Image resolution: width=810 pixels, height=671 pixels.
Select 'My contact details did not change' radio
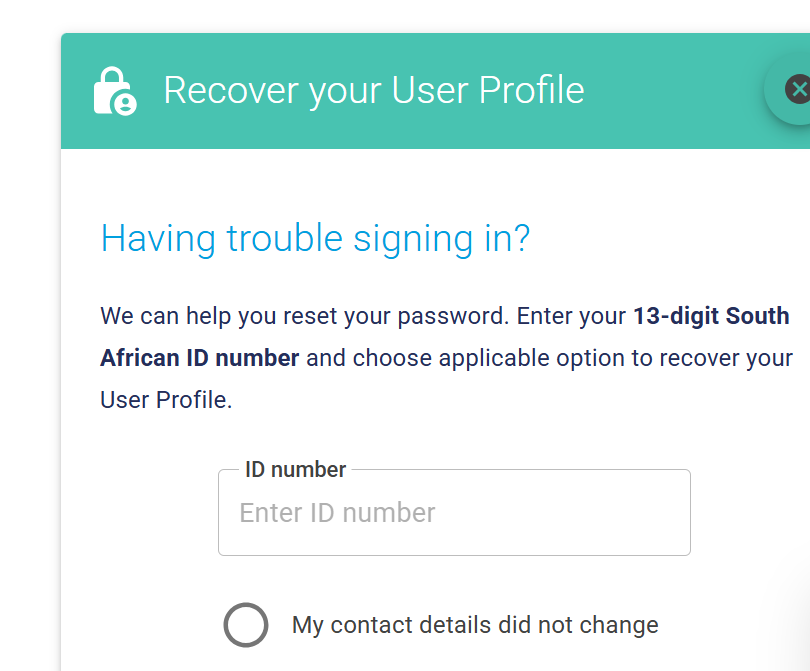(246, 625)
